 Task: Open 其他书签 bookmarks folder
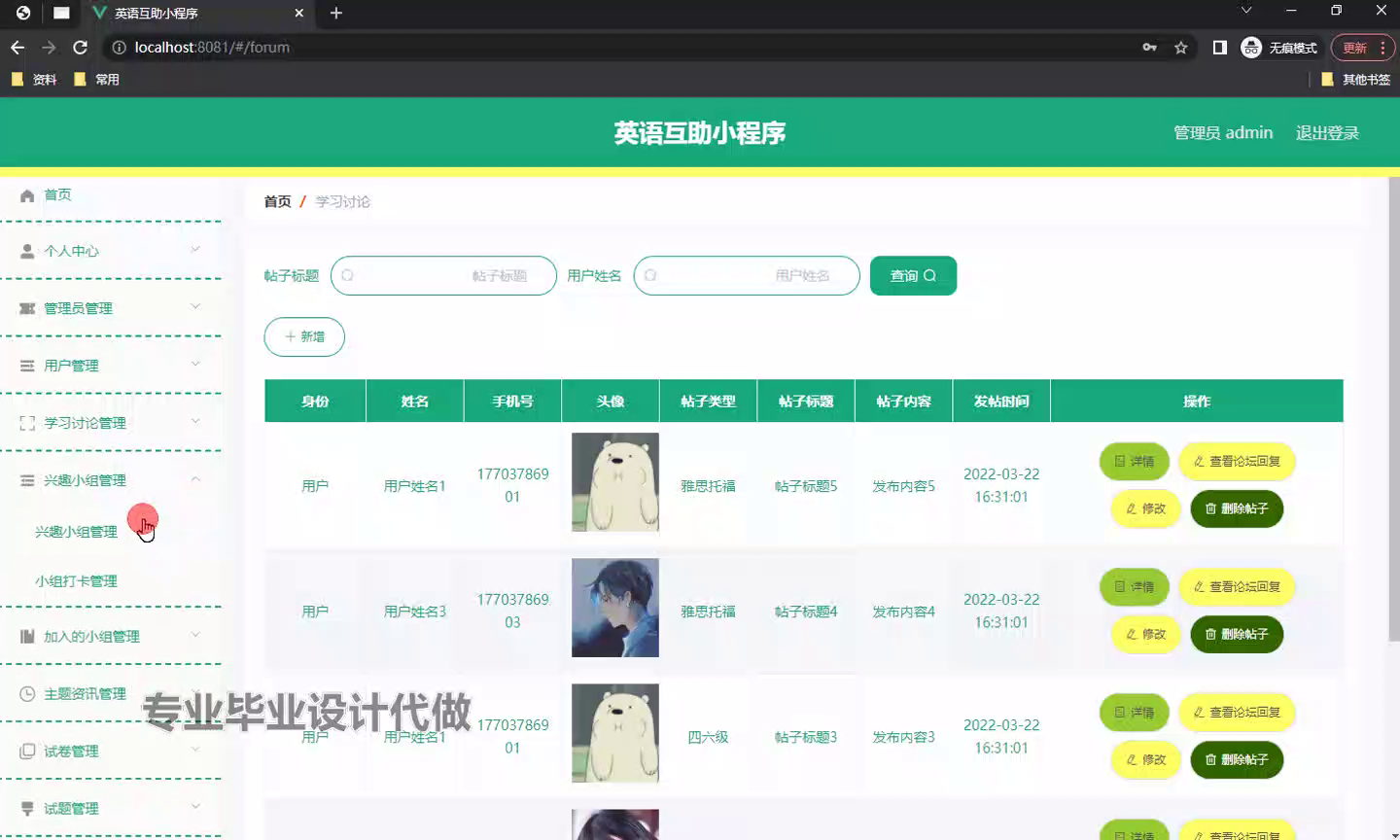point(1356,80)
